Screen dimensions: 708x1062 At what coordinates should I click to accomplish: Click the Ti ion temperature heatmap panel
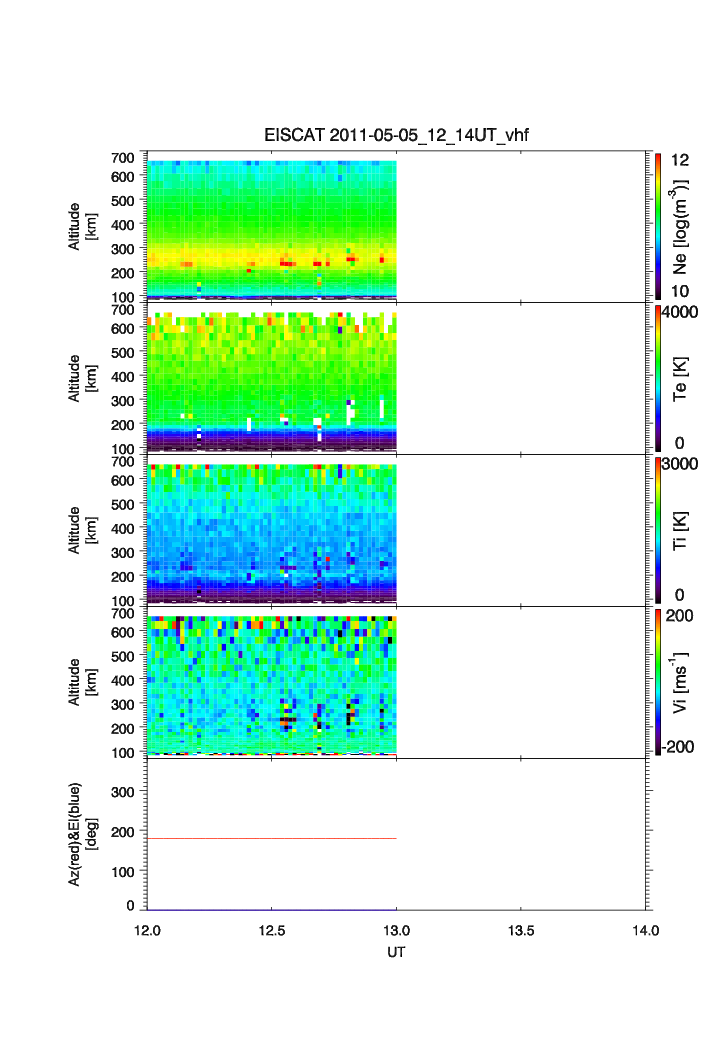[272, 533]
